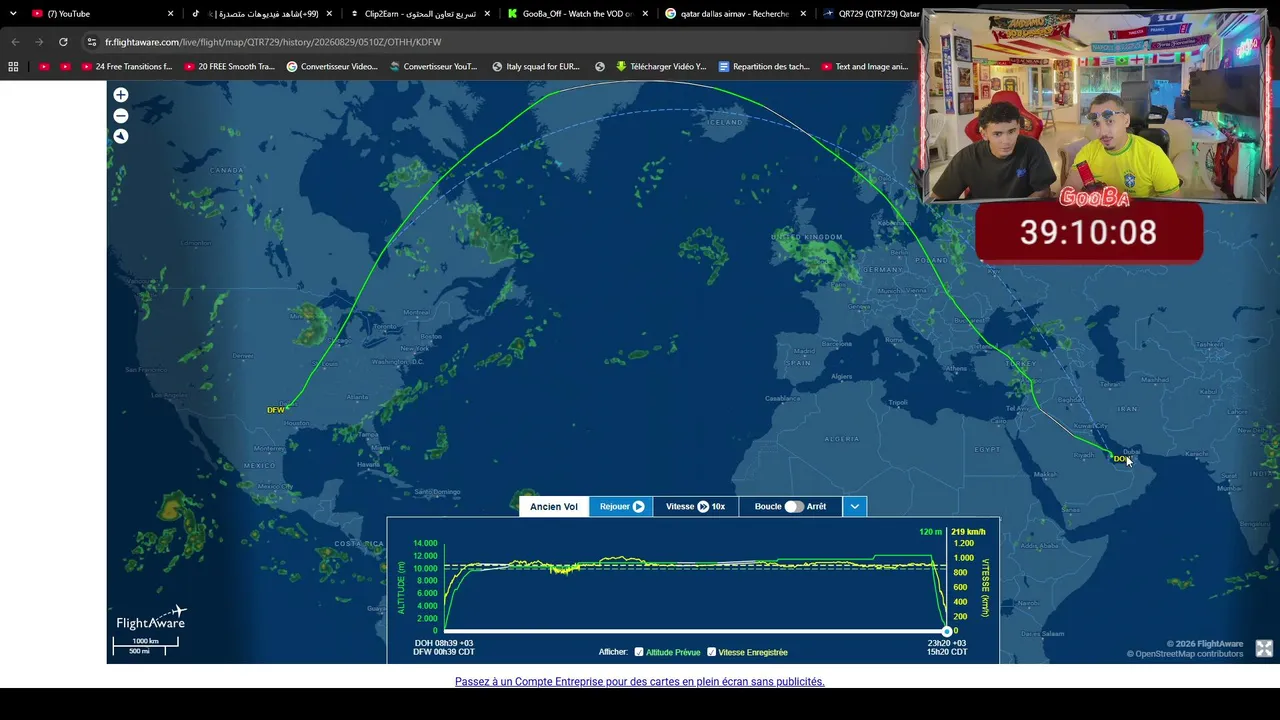
Task: Open the Italy squad for EURO bookmark
Action: click(x=536, y=67)
